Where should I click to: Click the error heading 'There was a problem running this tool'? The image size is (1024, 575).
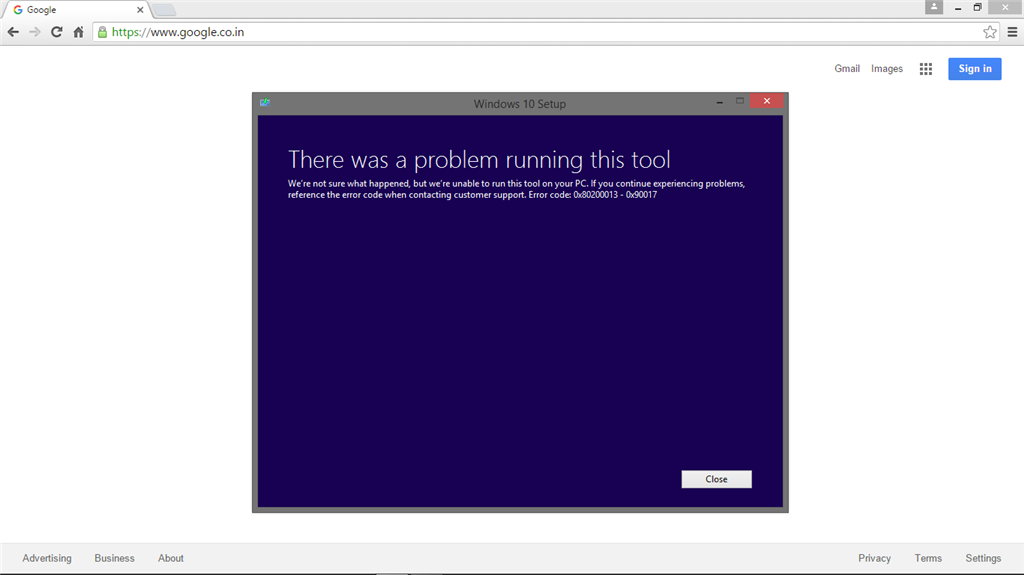479,160
